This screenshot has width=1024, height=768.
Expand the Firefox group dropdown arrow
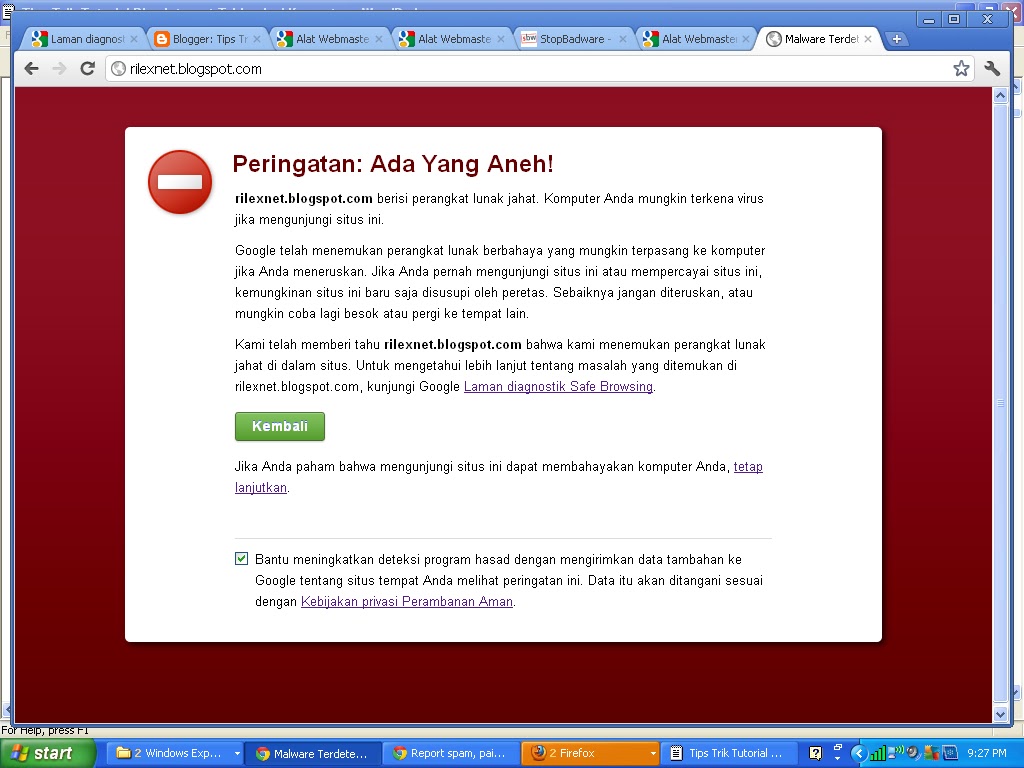(x=652, y=754)
